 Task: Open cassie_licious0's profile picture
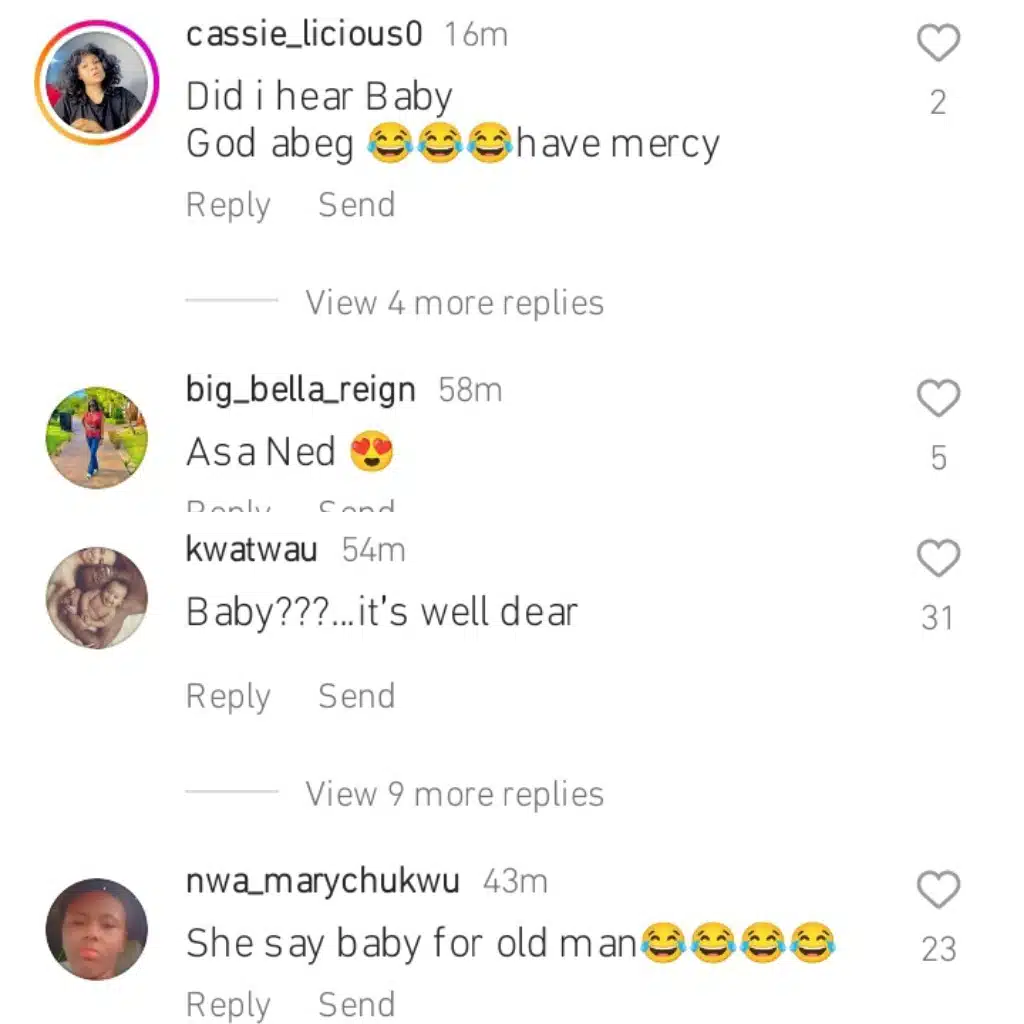[x=97, y=82]
